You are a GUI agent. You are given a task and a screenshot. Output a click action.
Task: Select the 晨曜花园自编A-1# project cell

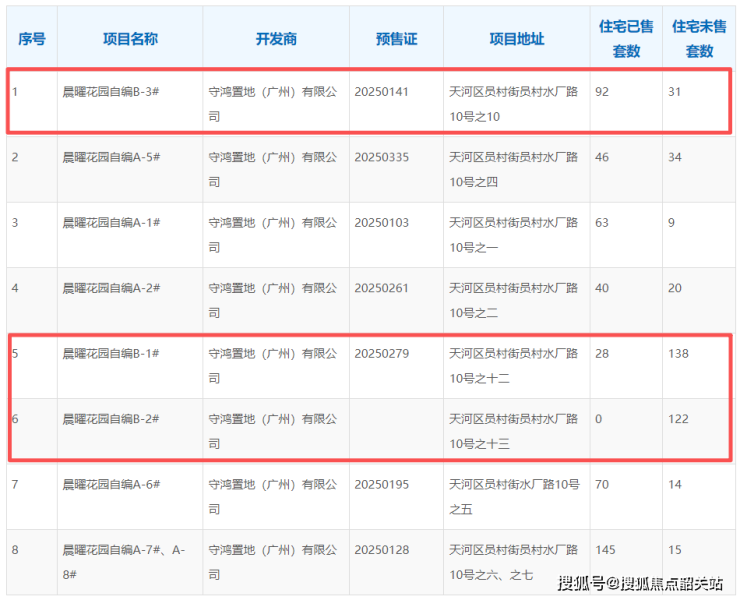pyautogui.click(x=111, y=223)
